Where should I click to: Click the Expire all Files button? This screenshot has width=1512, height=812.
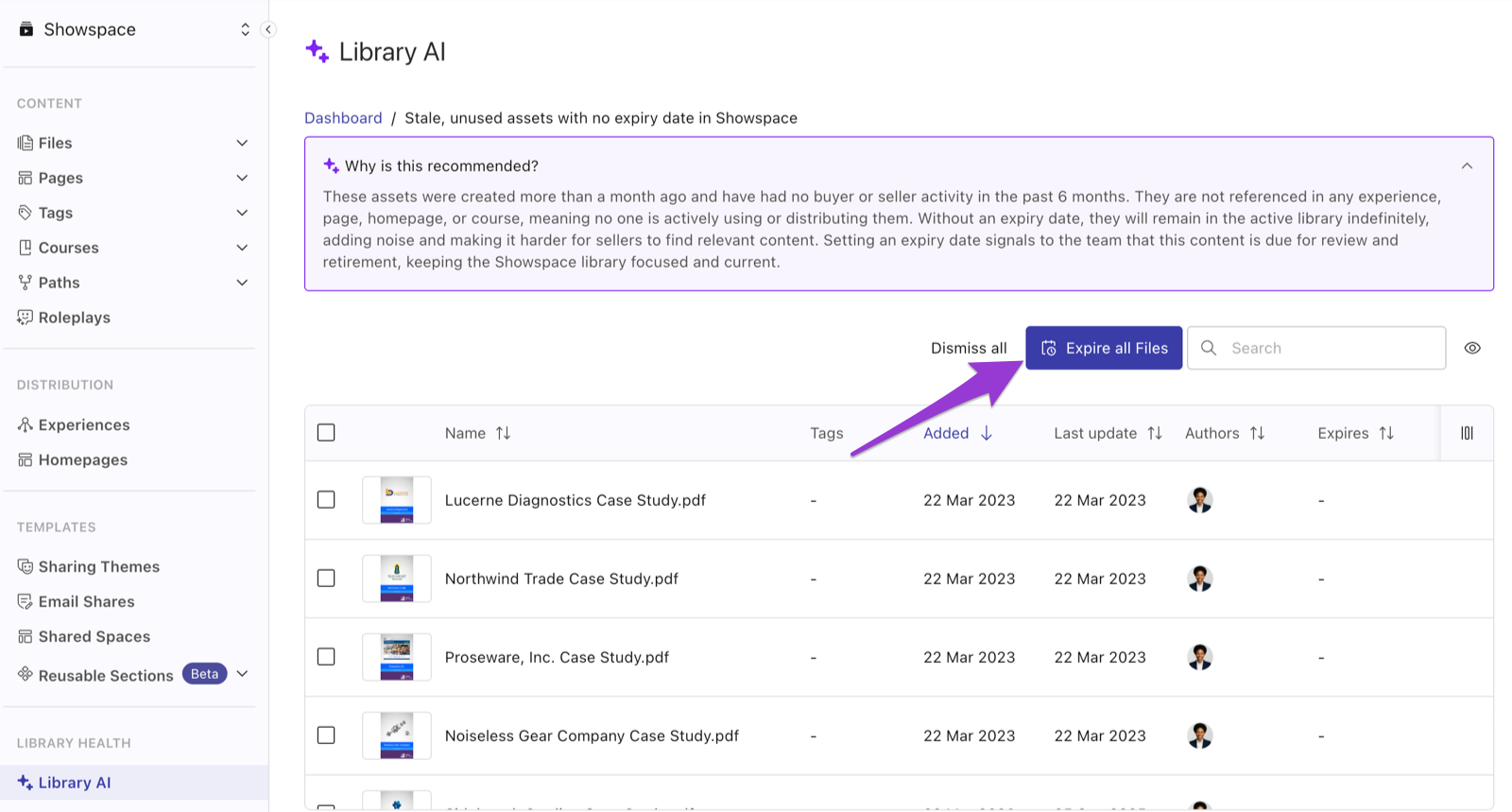(x=1104, y=348)
